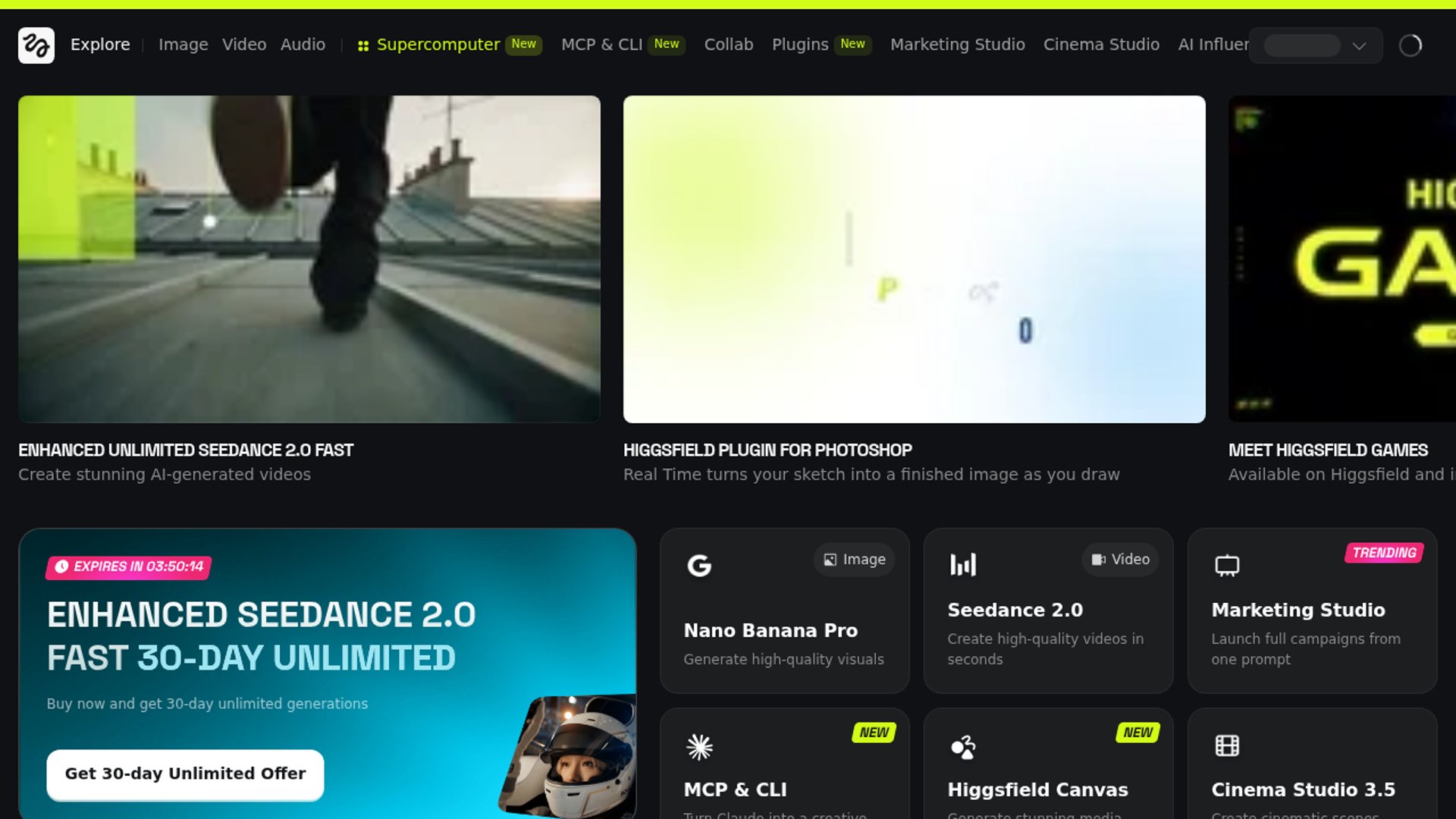Click Get 30-day Unlimited Offer button
This screenshot has width=1456, height=819.
(185, 774)
